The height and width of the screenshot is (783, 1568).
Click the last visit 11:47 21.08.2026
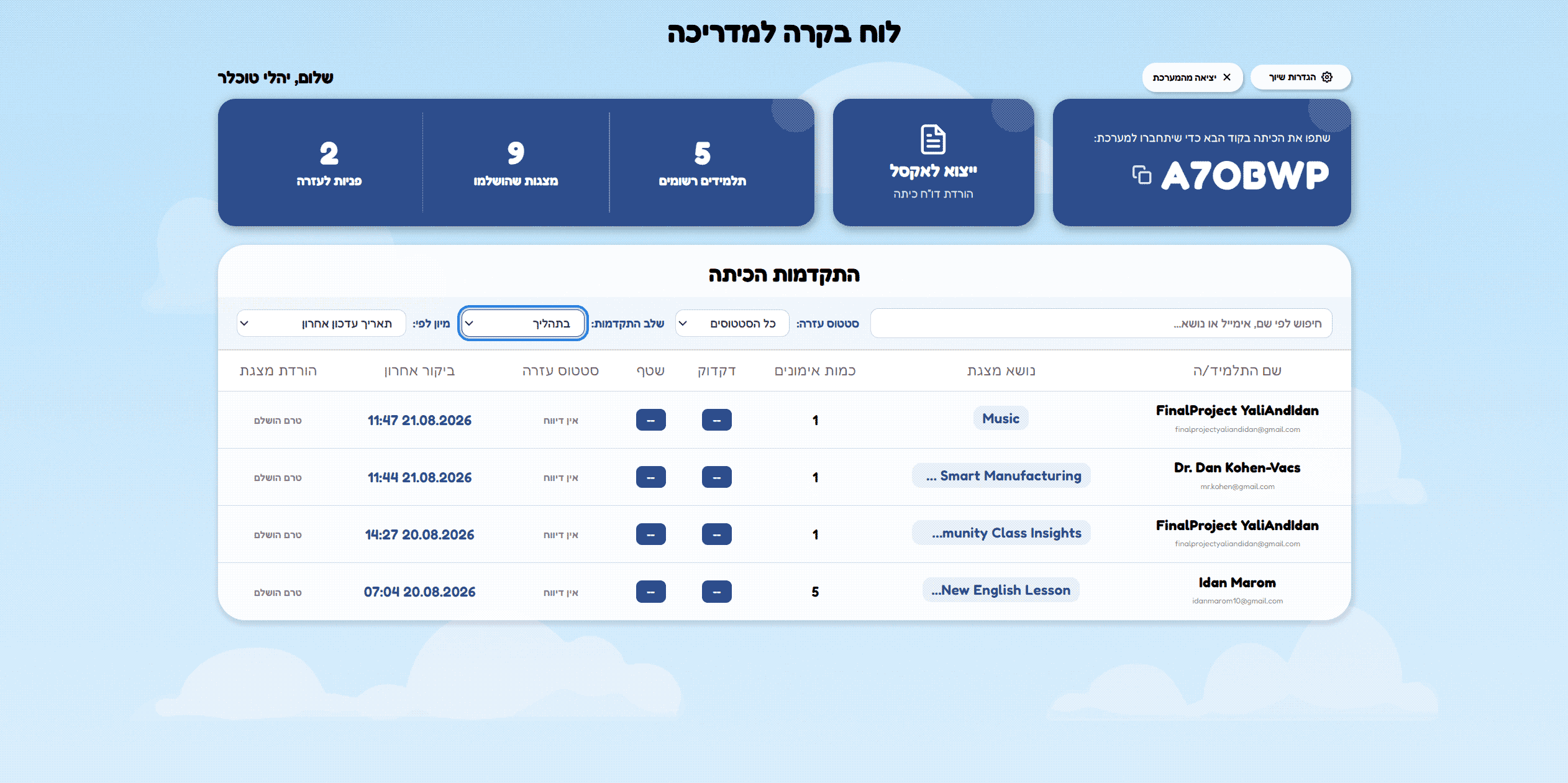coord(419,420)
